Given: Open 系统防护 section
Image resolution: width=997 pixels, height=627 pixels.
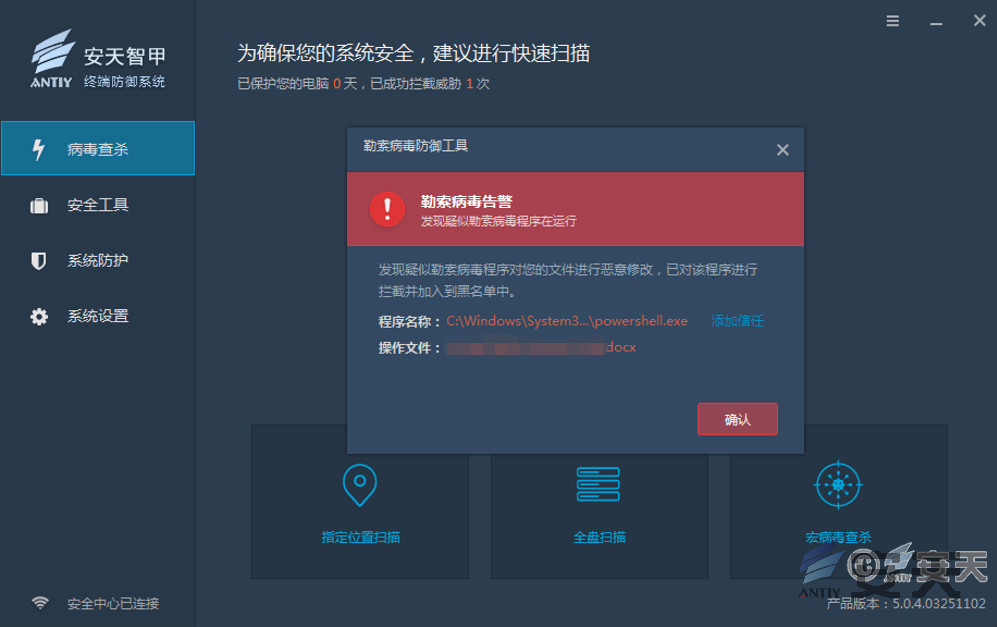Looking at the screenshot, I should click(x=98, y=260).
